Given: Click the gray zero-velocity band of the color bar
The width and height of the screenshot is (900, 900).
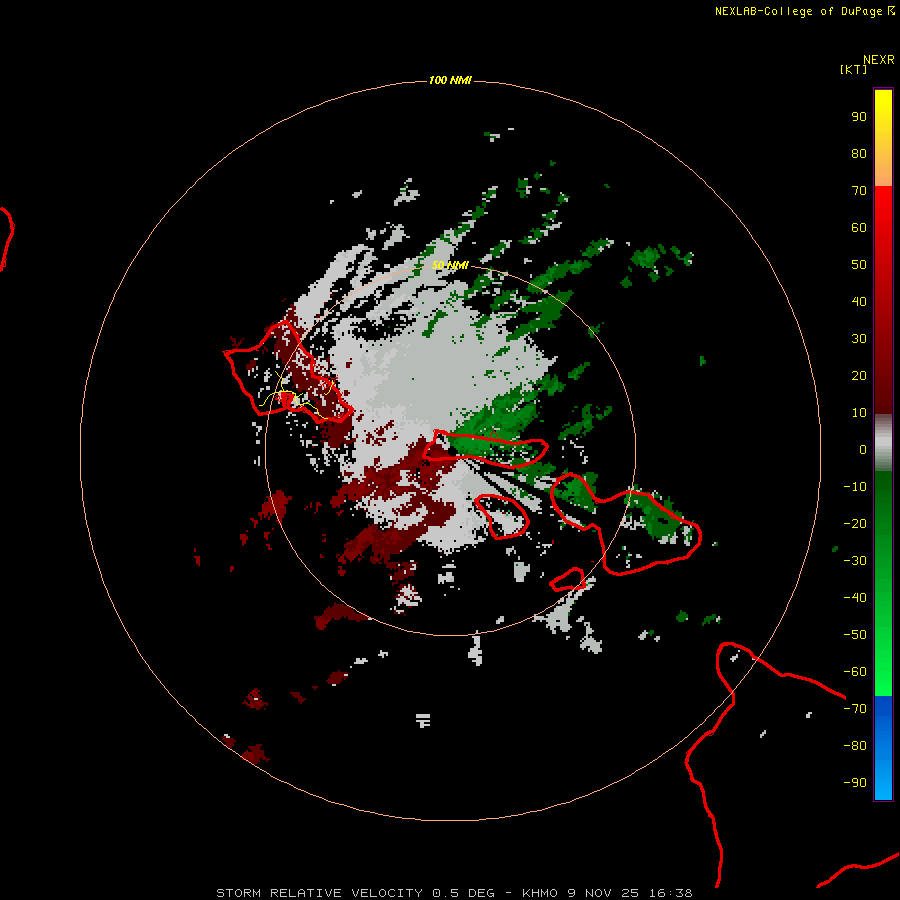Looking at the screenshot, I should pos(883,443).
